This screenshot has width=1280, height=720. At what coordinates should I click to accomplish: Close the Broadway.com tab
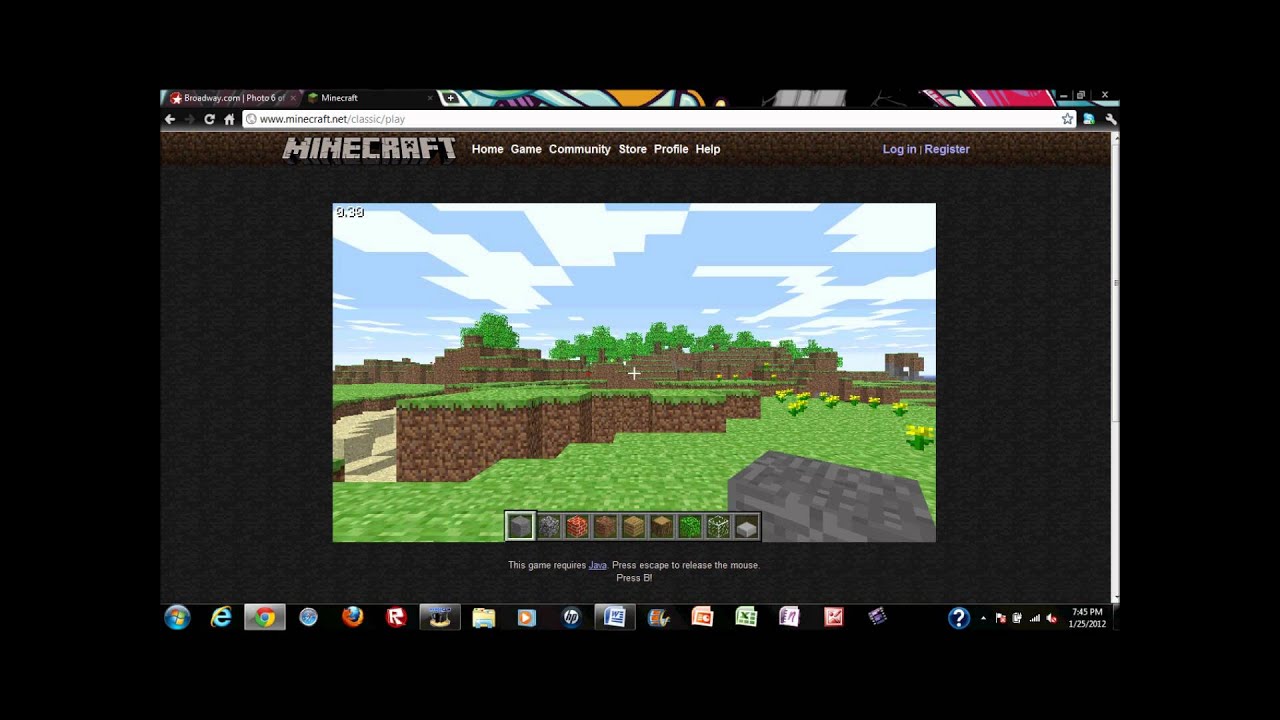292,98
